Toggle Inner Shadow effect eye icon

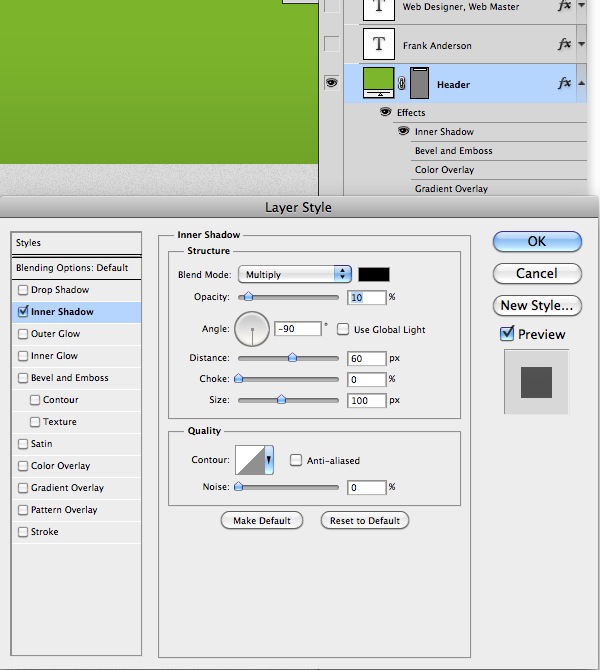[x=403, y=131]
